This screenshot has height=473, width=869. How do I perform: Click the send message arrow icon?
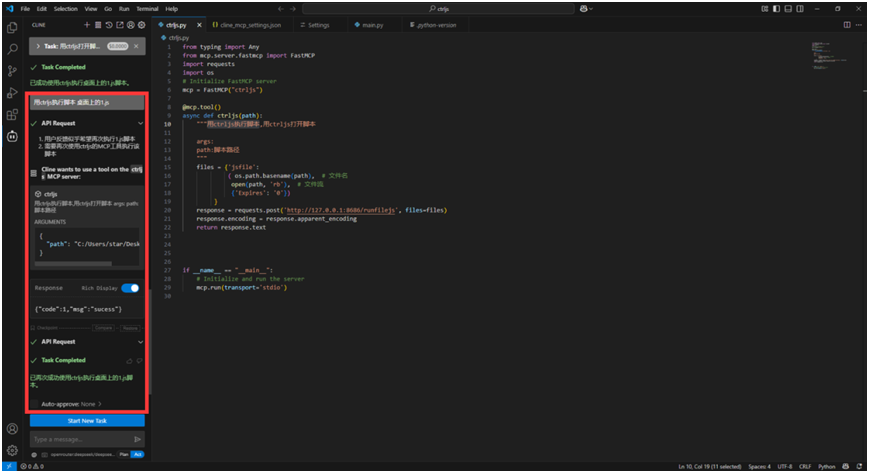point(137,439)
